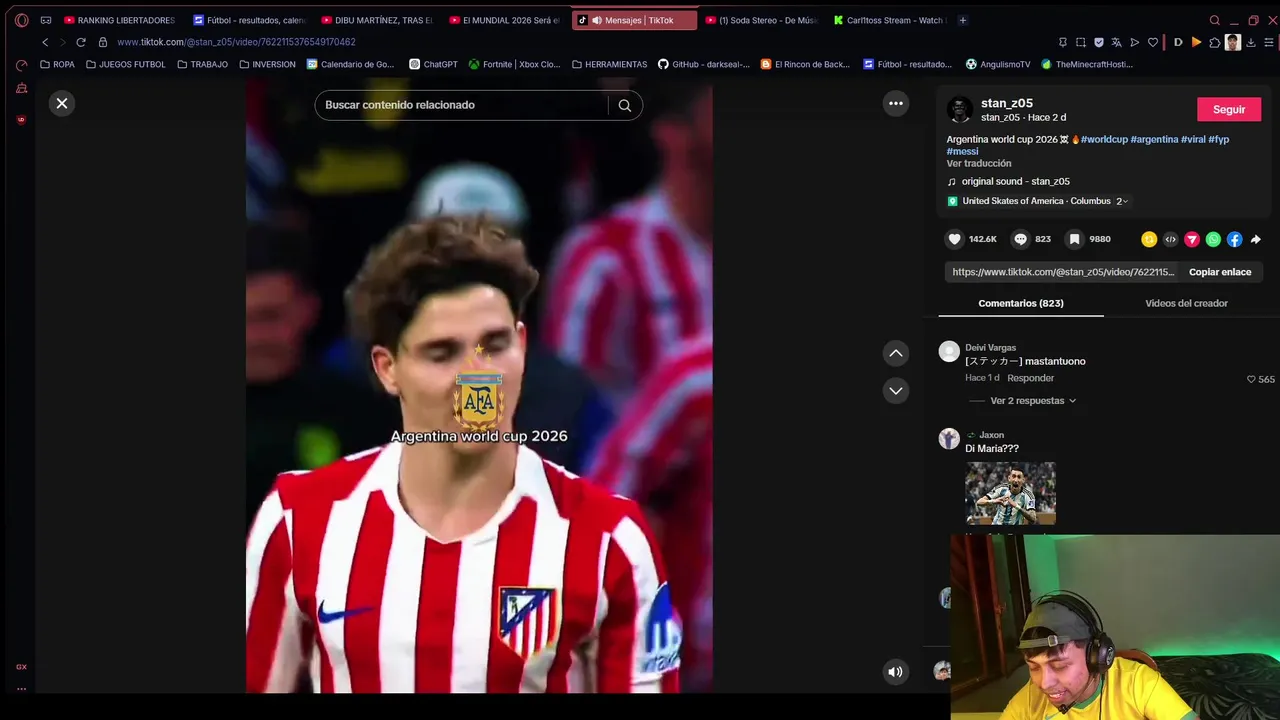Go back in browser history
The height and width of the screenshot is (720, 1280).
coord(45,42)
